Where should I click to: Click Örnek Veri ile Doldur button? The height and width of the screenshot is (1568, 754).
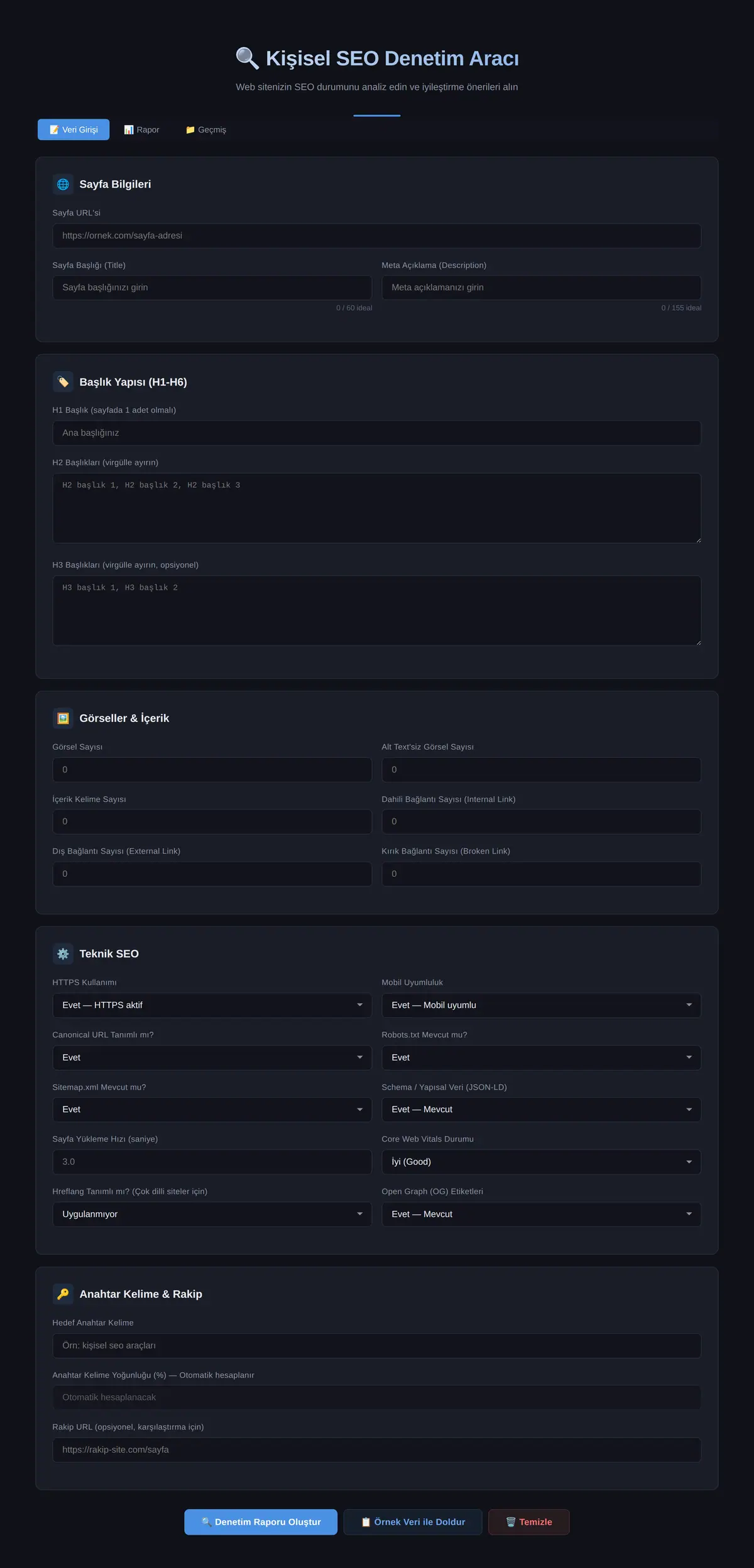click(413, 1522)
